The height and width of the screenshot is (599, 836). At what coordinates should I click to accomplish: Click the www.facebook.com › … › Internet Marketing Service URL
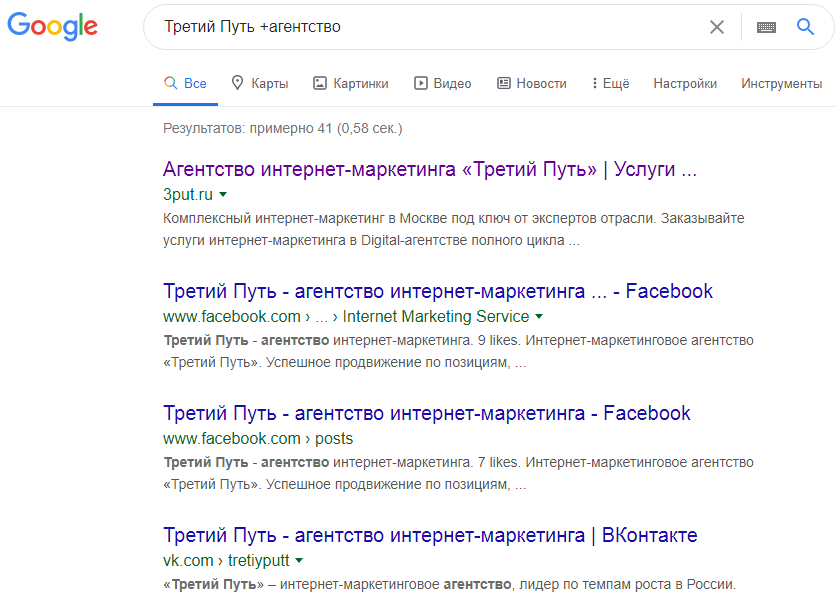coord(346,316)
